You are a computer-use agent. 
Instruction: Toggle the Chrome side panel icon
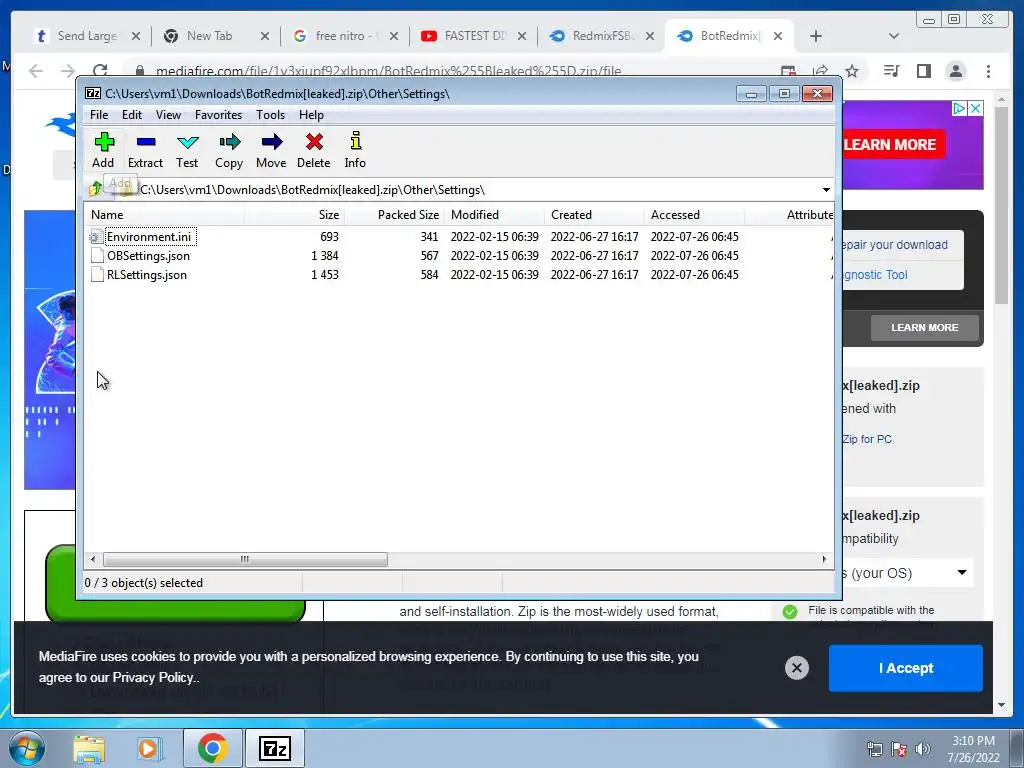(x=923, y=71)
